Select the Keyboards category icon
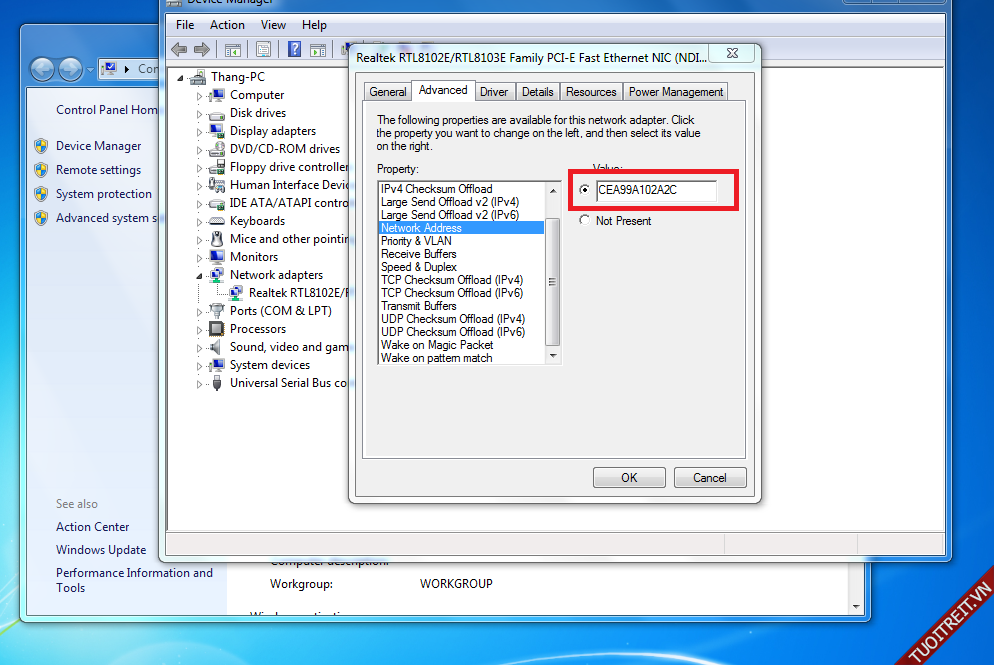This screenshot has height=665, width=994. [x=217, y=221]
